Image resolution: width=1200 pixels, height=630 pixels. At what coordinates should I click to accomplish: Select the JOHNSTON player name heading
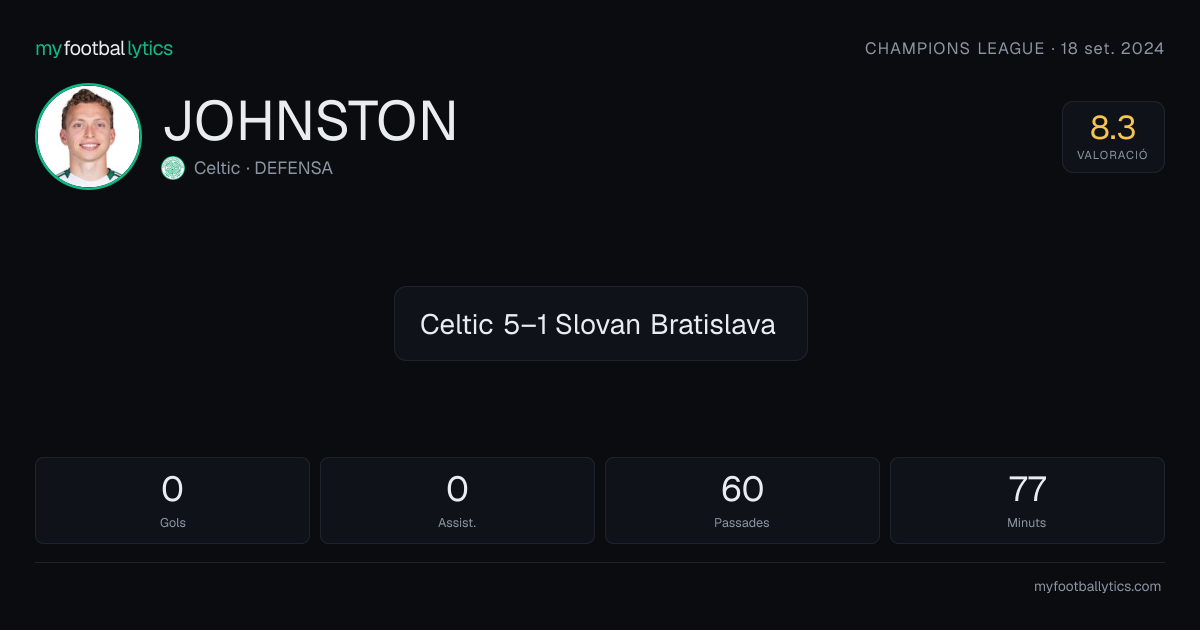tap(310, 121)
